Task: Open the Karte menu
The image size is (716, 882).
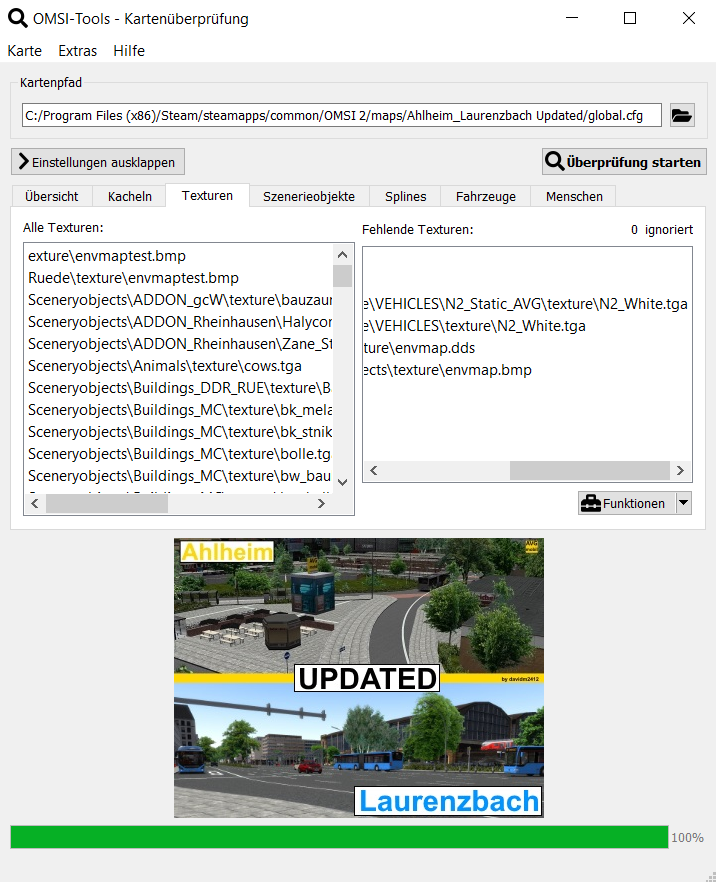Action: 24,51
